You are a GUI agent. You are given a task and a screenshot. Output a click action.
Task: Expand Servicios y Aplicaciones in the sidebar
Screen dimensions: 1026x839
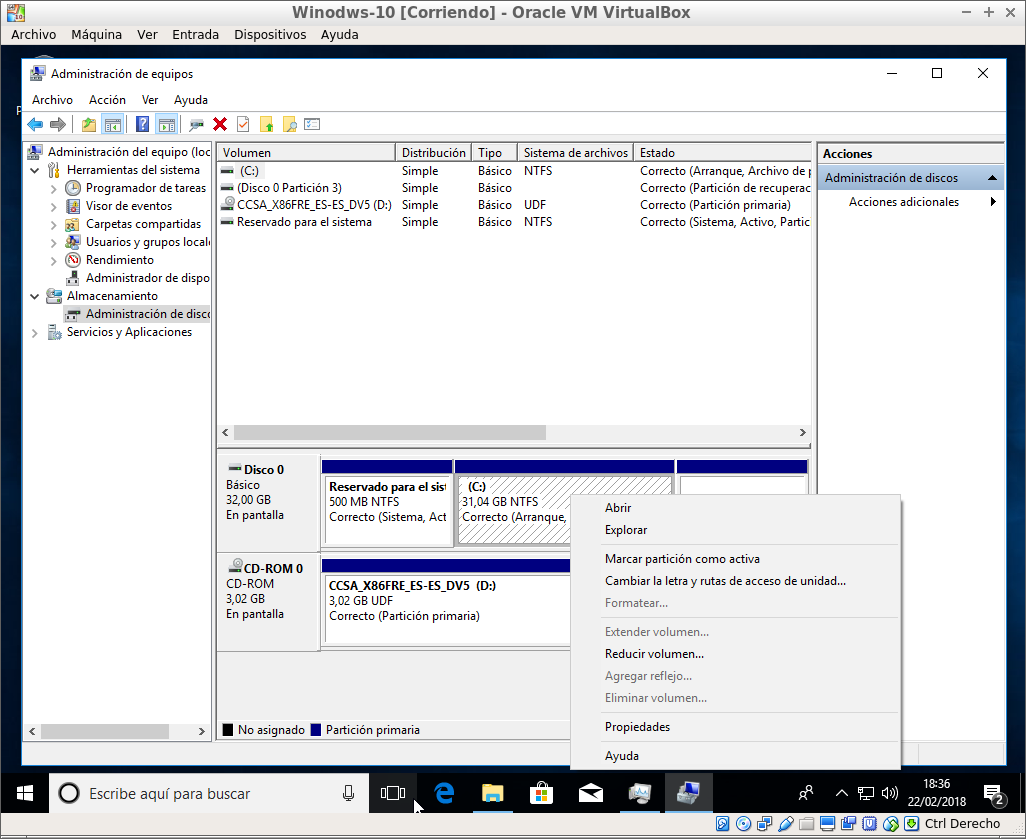click(x=34, y=331)
